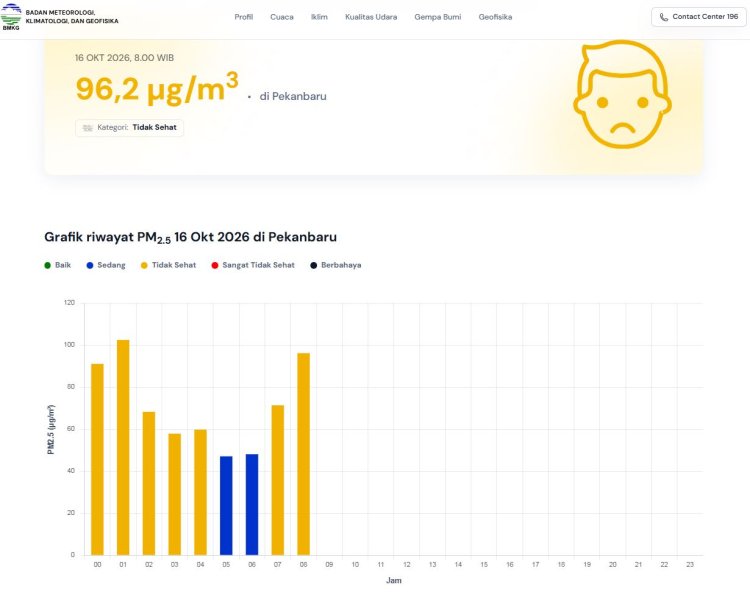Click the yellow bar for hour 04
The height and width of the screenshot is (593, 750).
coord(200,492)
